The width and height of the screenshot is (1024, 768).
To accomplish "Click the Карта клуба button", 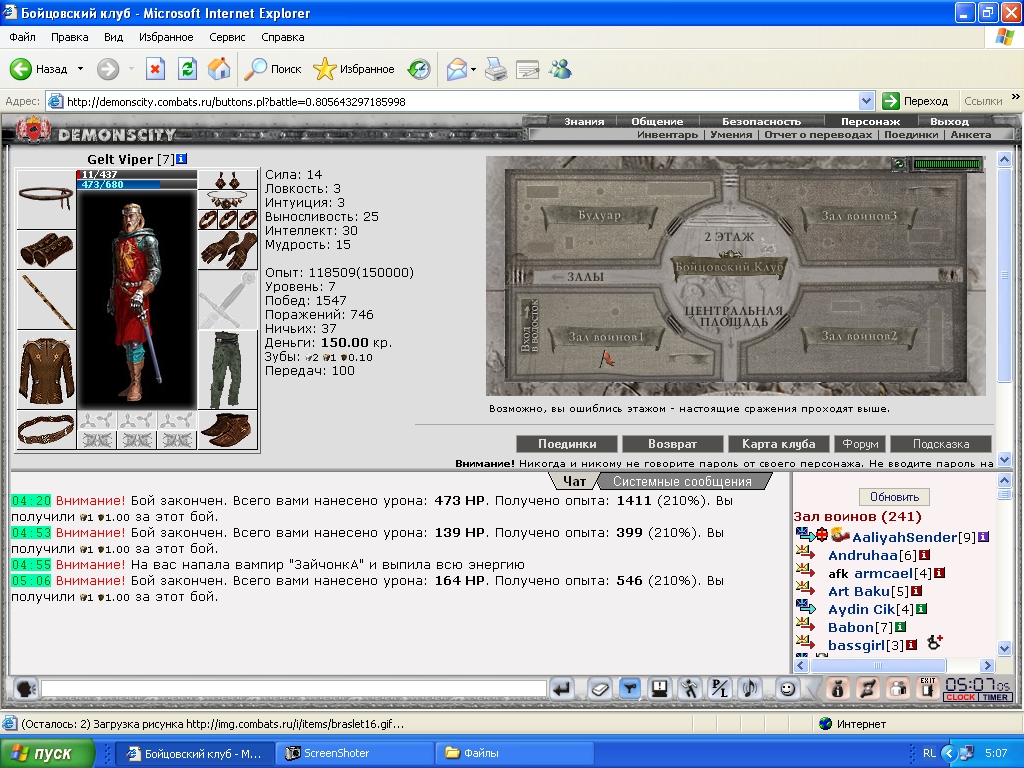I will (x=778, y=444).
